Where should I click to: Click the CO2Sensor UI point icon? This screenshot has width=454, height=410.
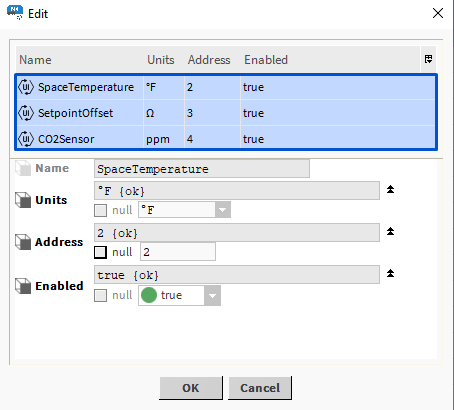[x=26, y=139]
